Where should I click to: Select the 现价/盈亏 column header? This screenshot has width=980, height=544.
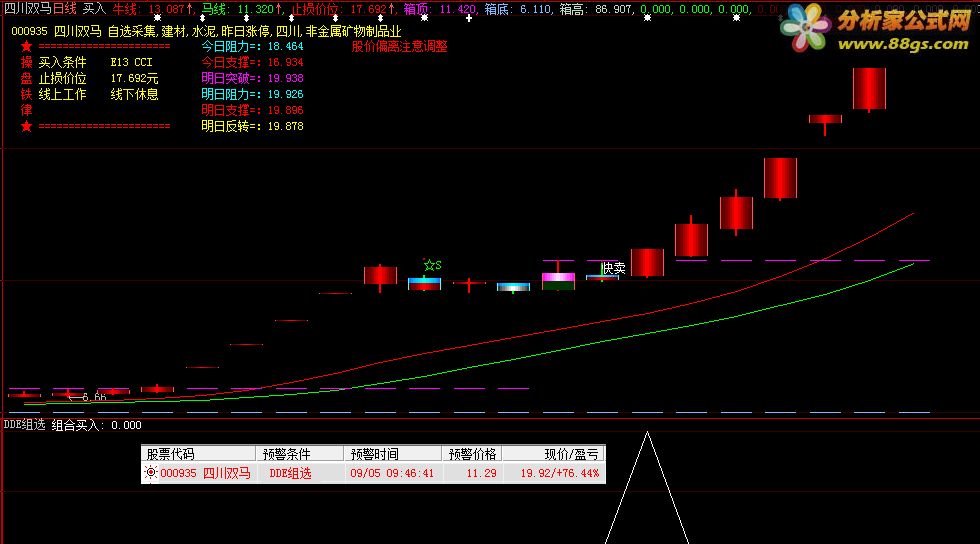click(554, 454)
